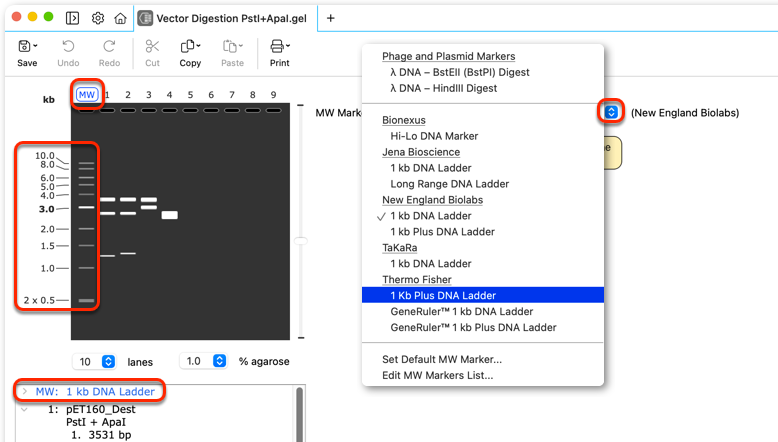Click the Undo toolbar icon
The image size is (778, 442).
click(68, 46)
